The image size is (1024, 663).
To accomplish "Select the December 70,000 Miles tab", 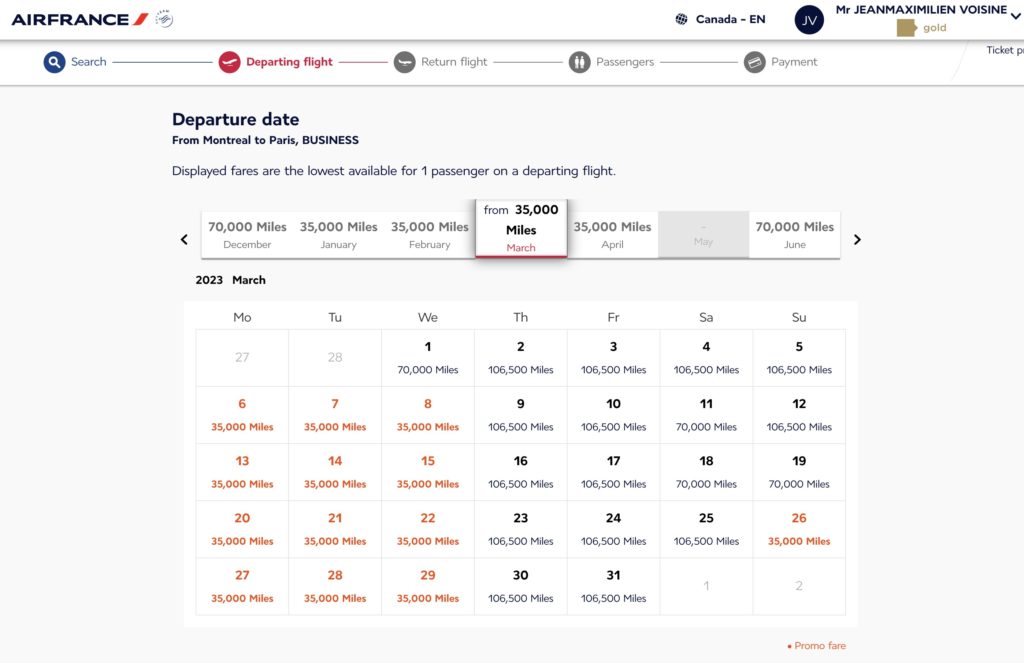I will point(247,235).
